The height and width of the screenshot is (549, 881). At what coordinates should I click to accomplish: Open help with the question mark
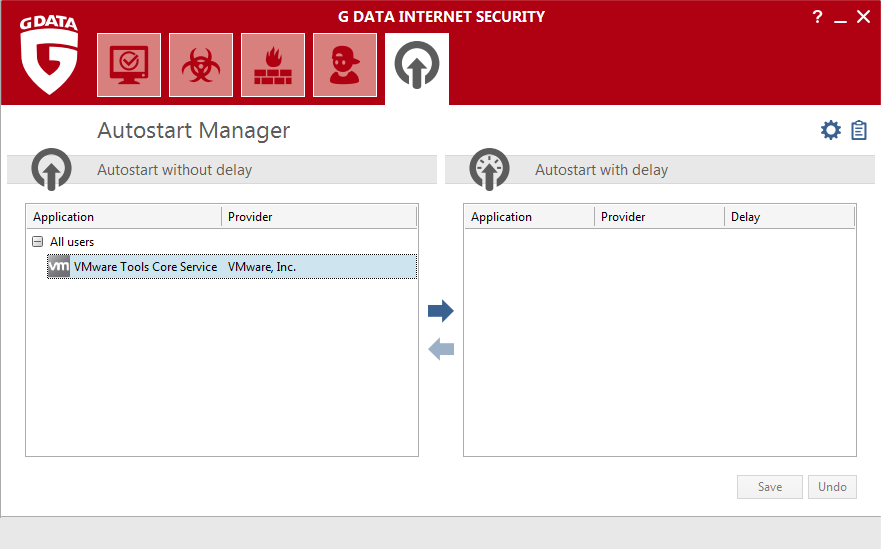coord(818,17)
